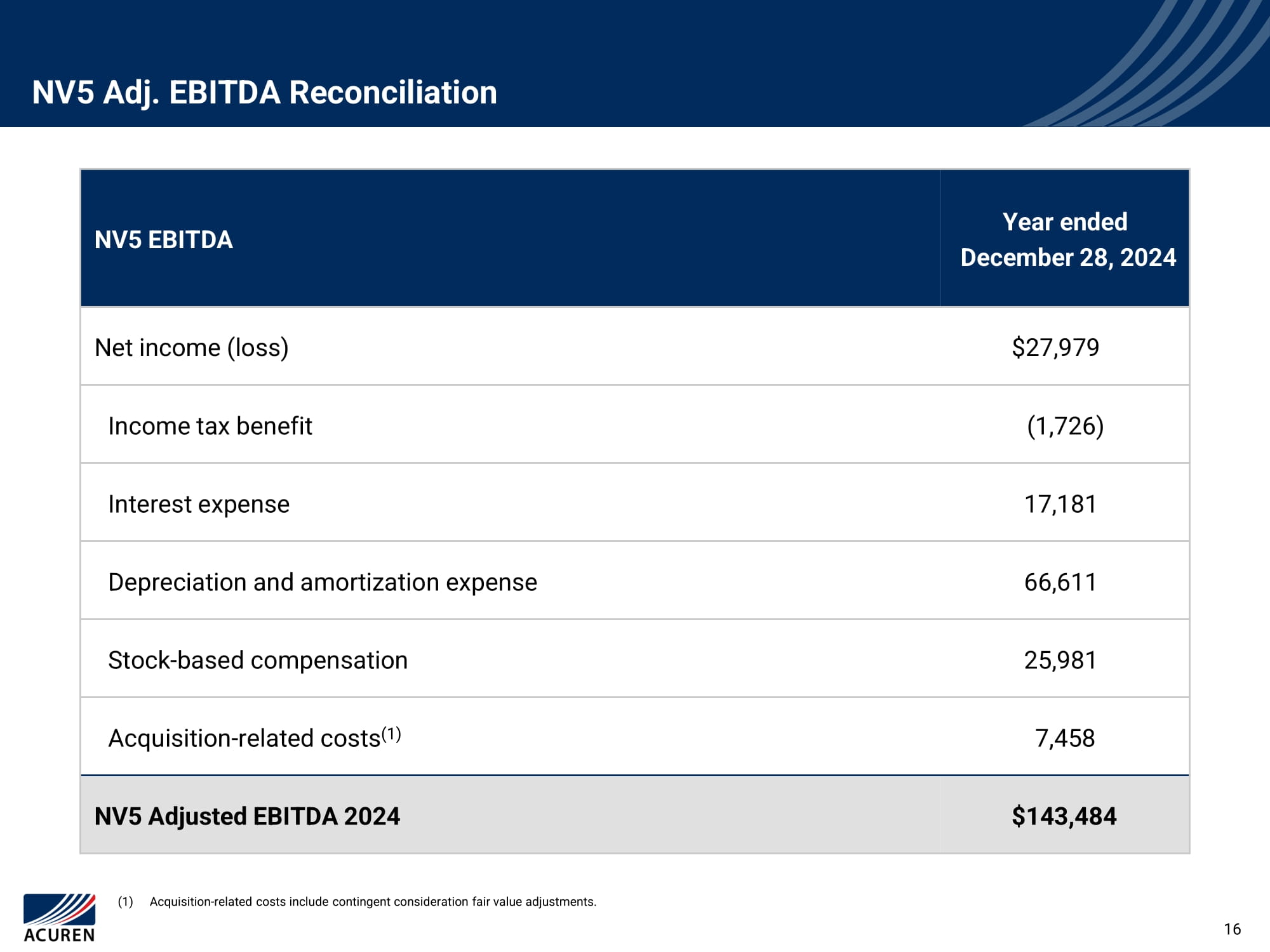Click the NV5 EBITDA column header
Viewport: 1270px width, 952px height.
point(163,240)
